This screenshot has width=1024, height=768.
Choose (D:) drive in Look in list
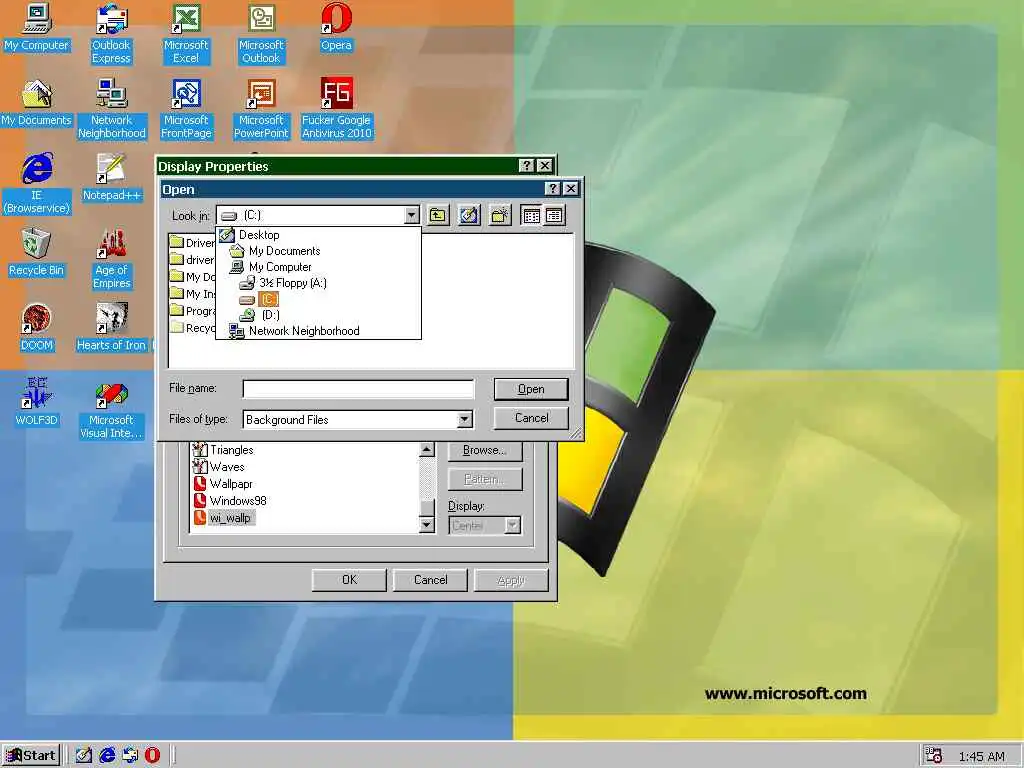(319, 315)
